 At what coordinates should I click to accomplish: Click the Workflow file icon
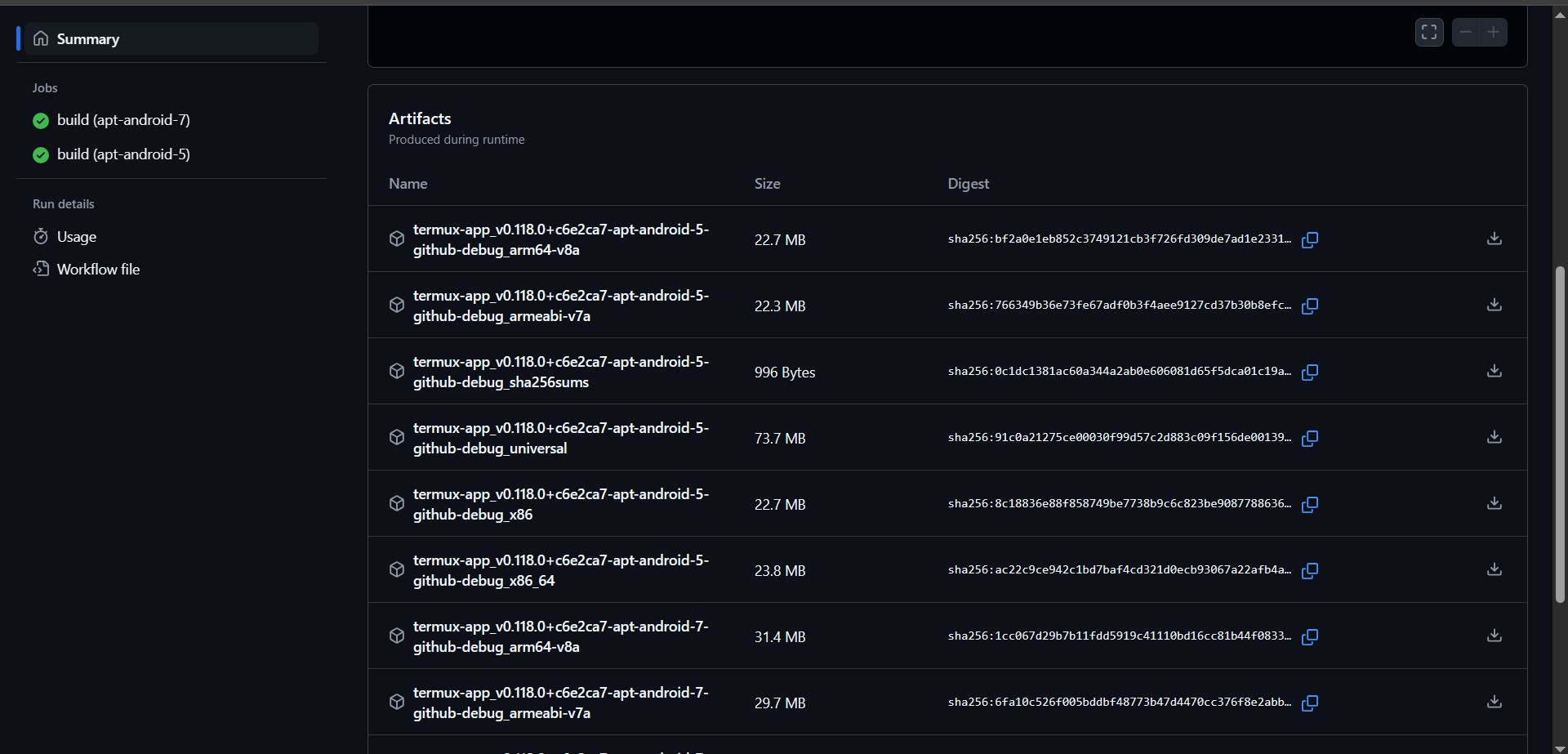click(x=41, y=269)
